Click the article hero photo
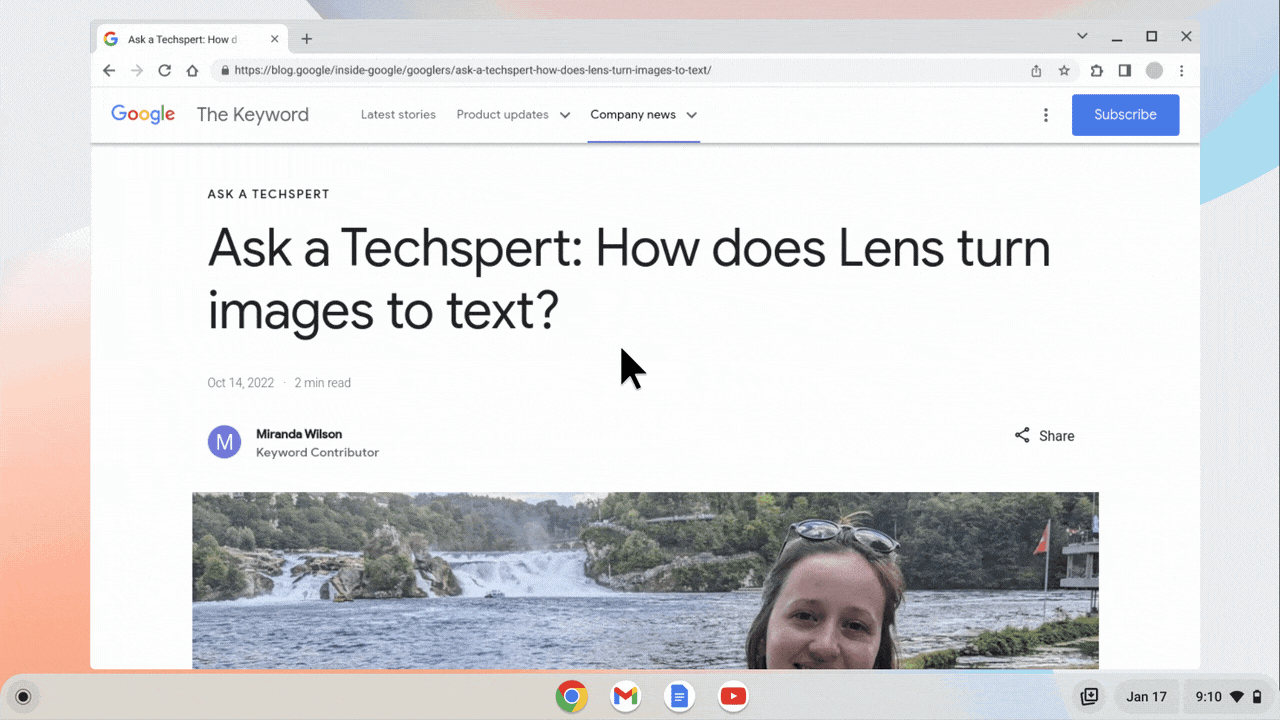1280x720 pixels. (x=645, y=580)
